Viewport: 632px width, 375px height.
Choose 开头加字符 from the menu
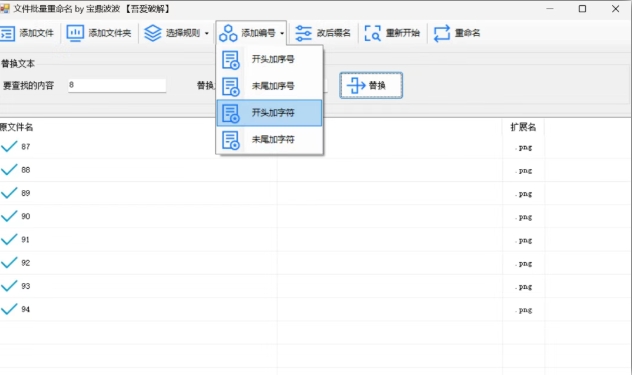[x=269, y=113]
